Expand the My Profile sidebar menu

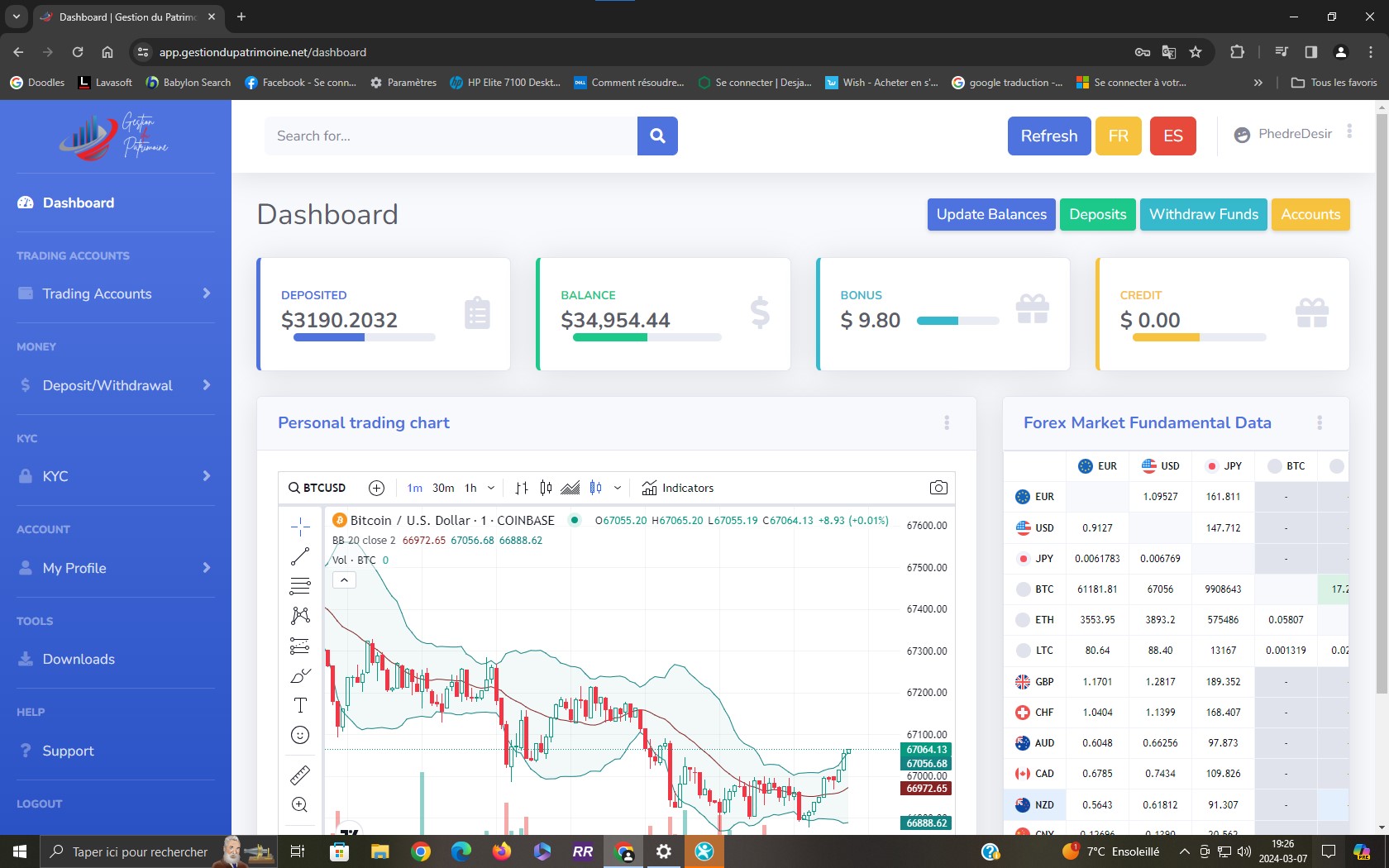(116, 568)
